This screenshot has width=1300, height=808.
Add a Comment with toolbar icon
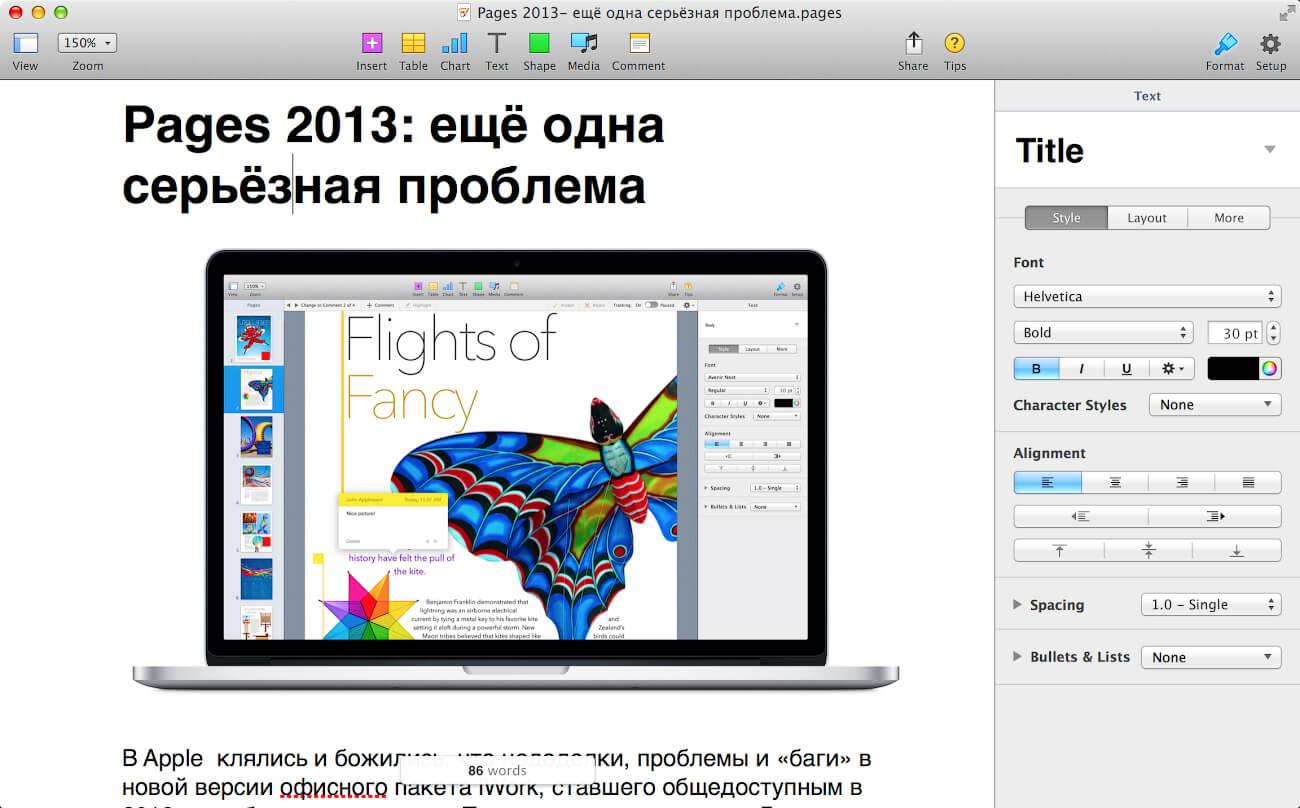coord(639,43)
